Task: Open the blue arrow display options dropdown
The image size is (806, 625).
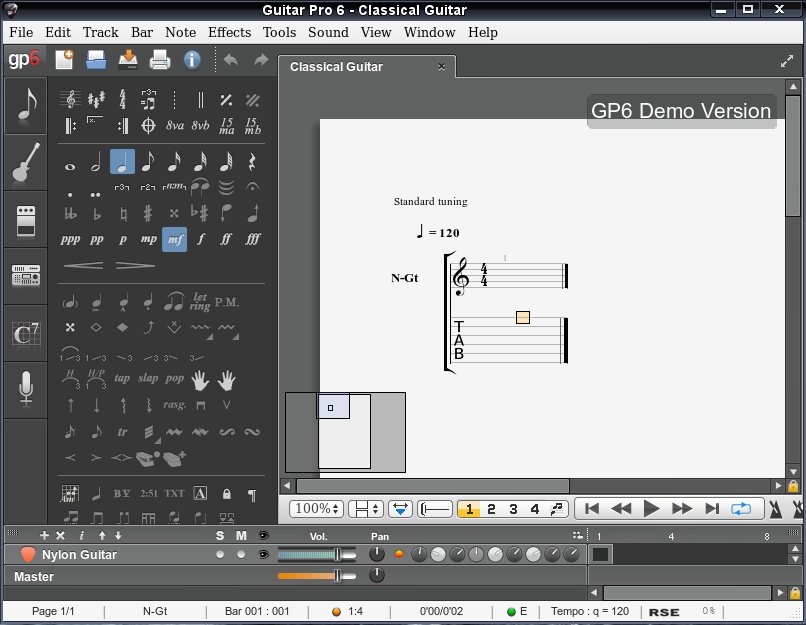Action: point(400,509)
